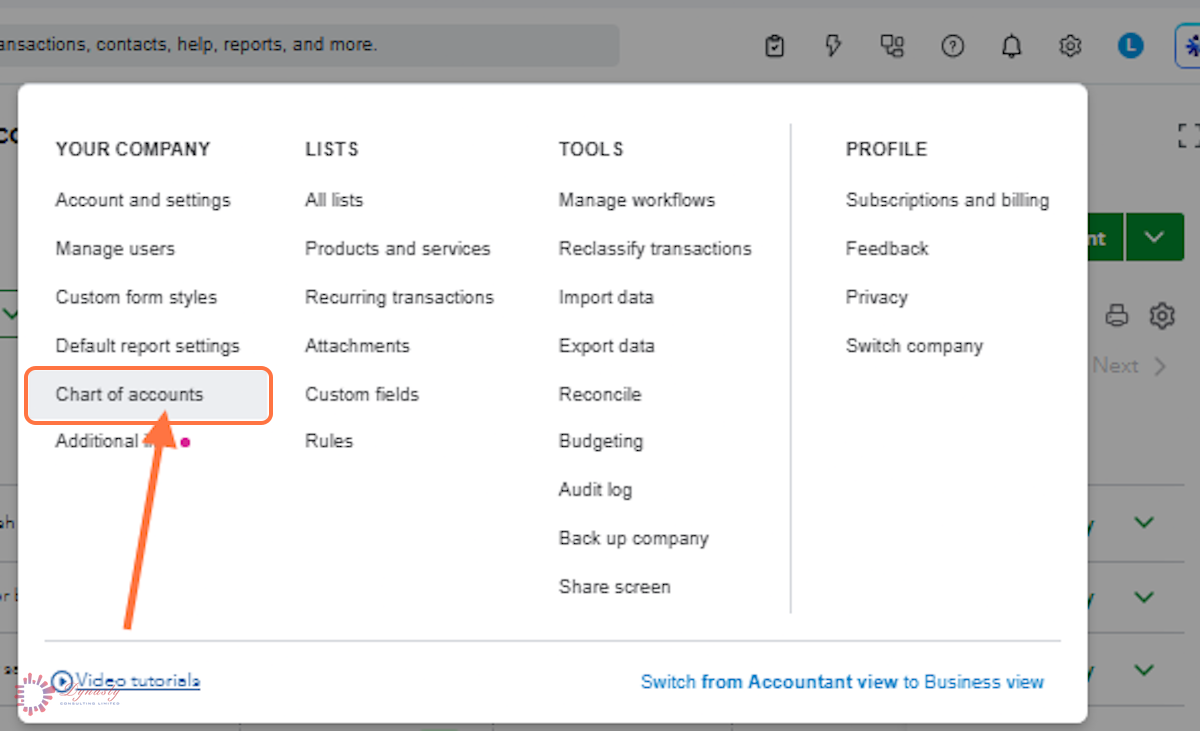Click the Next page chevron
The height and width of the screenshot is (731, 1200).
(x=1160, y=366)
